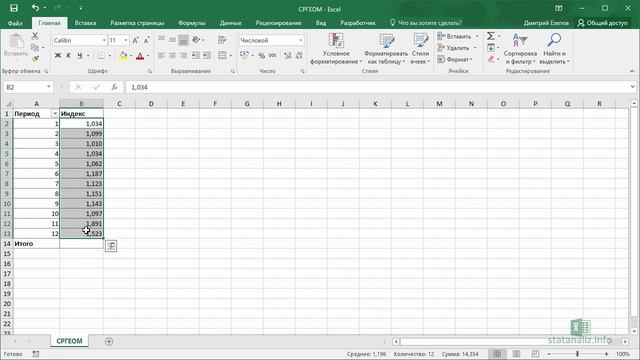Switch to the Данные tab
Image resolution: width=640 pixels, height=360 pixels.
[231, 23]
